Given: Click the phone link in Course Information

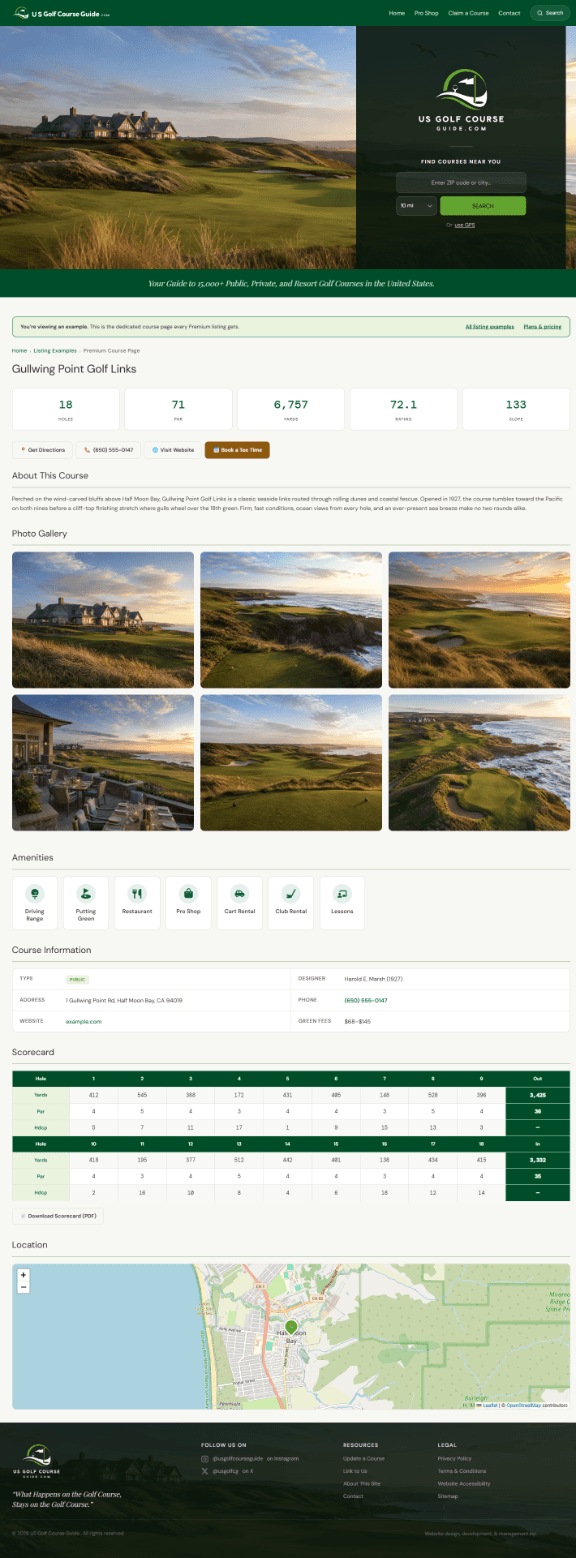Looking at the screenshot, I should click(366, 1000).
